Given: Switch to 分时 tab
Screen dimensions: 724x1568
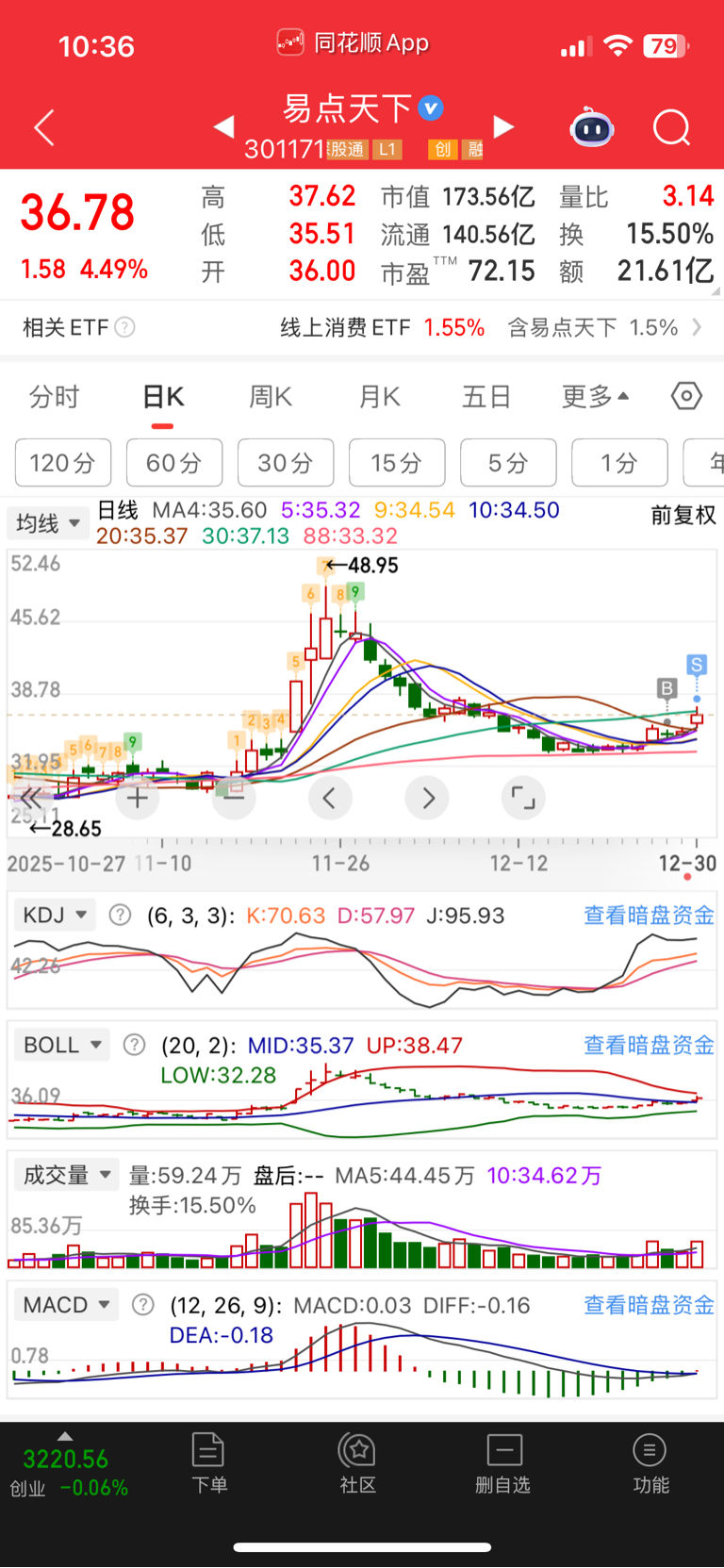Looking at the screenshot, I should click(55, 396).
